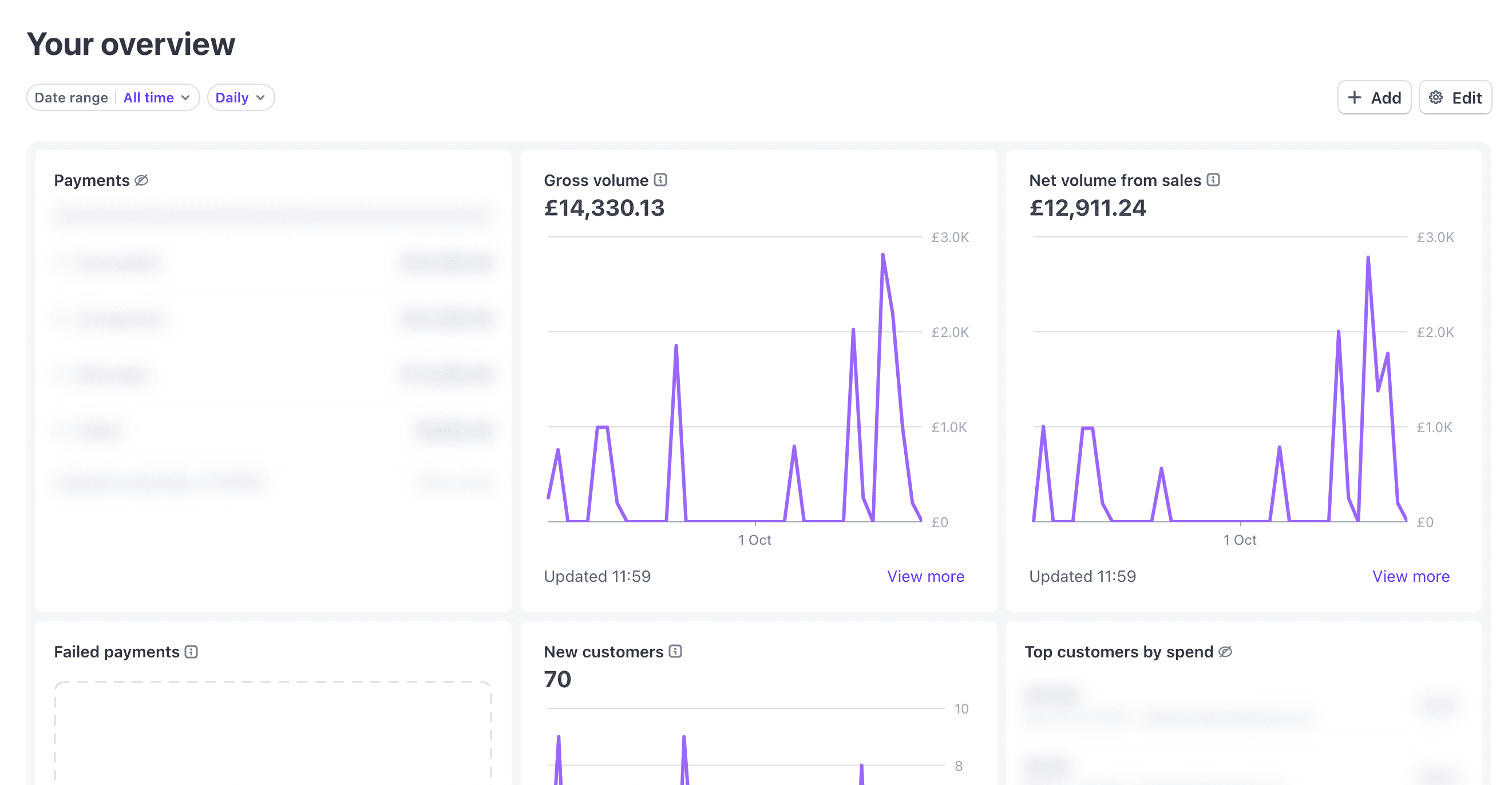This screenshot has height=785, width=1512.
Task: Click the New customers count of 70
Action: click(556, 679)
